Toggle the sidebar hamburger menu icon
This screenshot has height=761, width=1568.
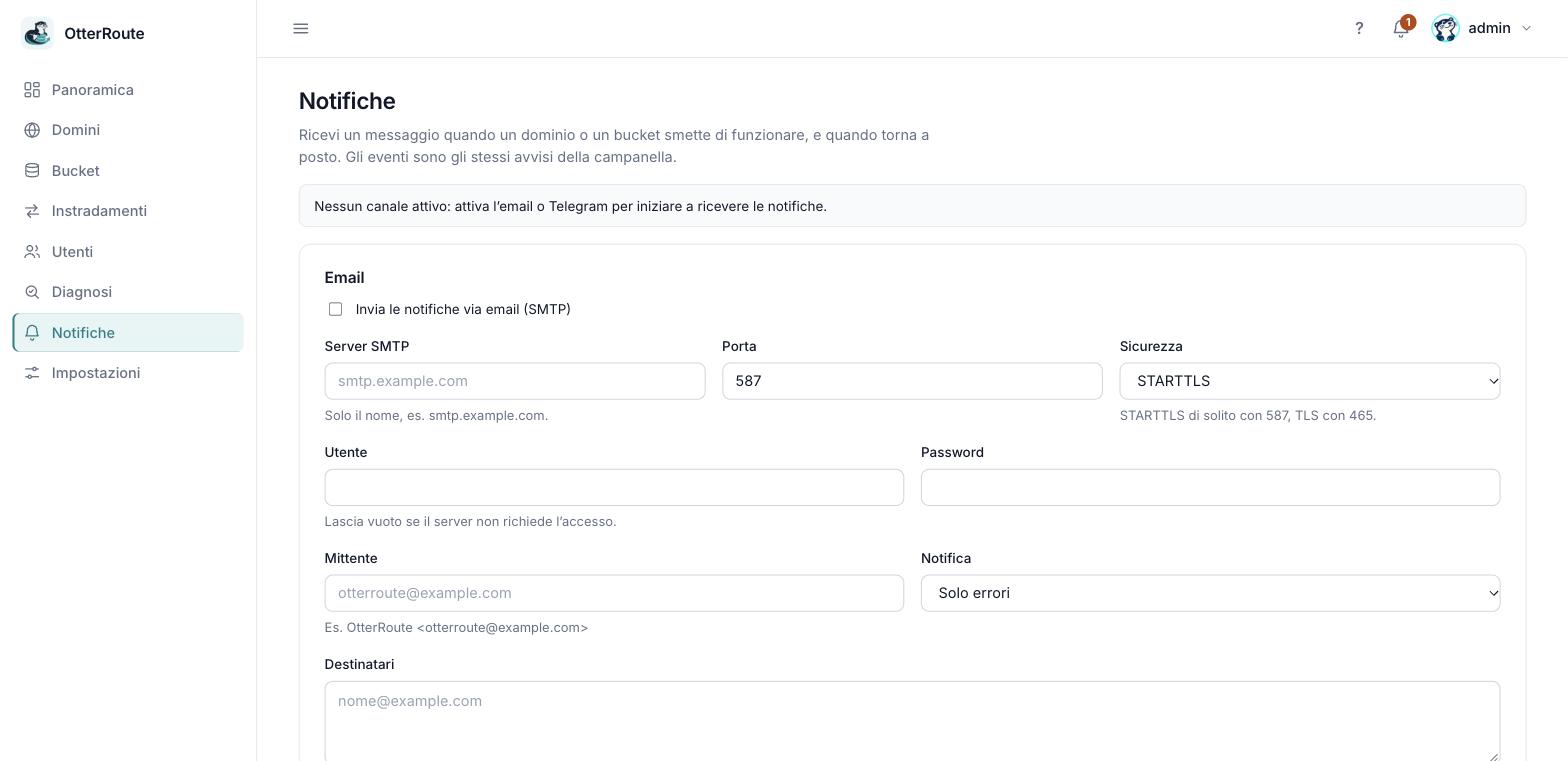(301, 28)
